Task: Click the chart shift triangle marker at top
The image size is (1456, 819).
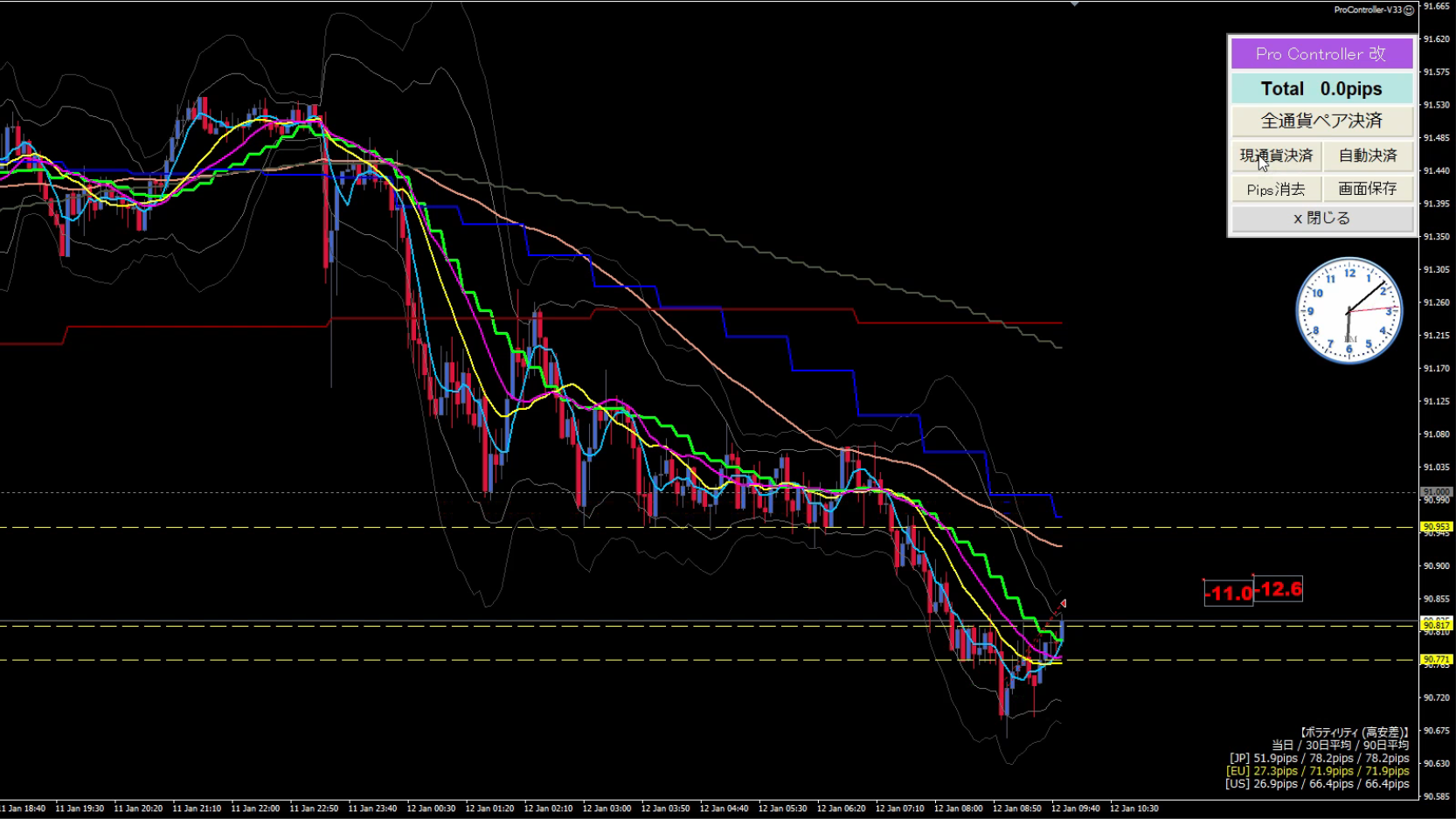Action: coord(1074,4)
